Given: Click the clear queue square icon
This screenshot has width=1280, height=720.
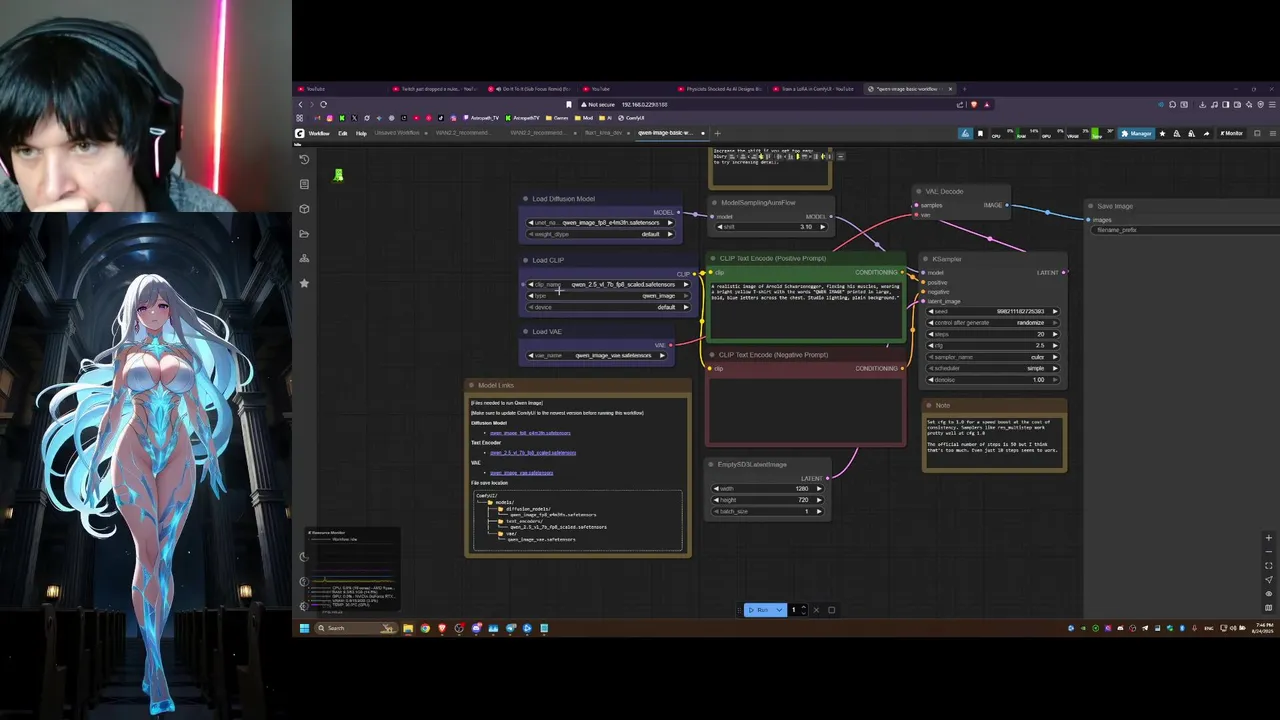Looking at the screenshot, I should pos(831,610).
